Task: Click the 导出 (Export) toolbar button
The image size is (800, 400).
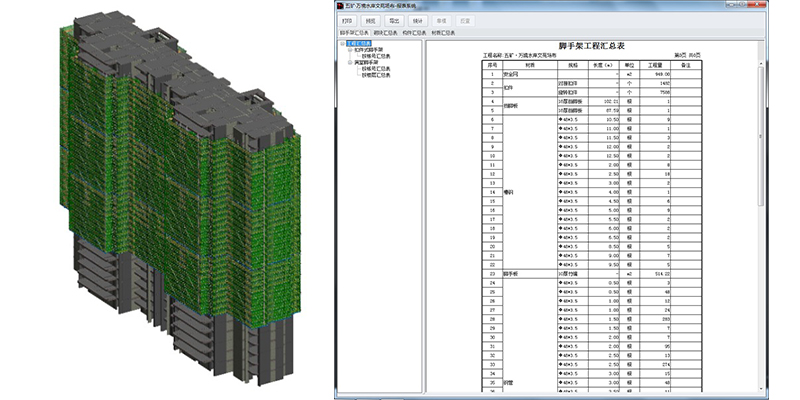Action: coord(394,21)
